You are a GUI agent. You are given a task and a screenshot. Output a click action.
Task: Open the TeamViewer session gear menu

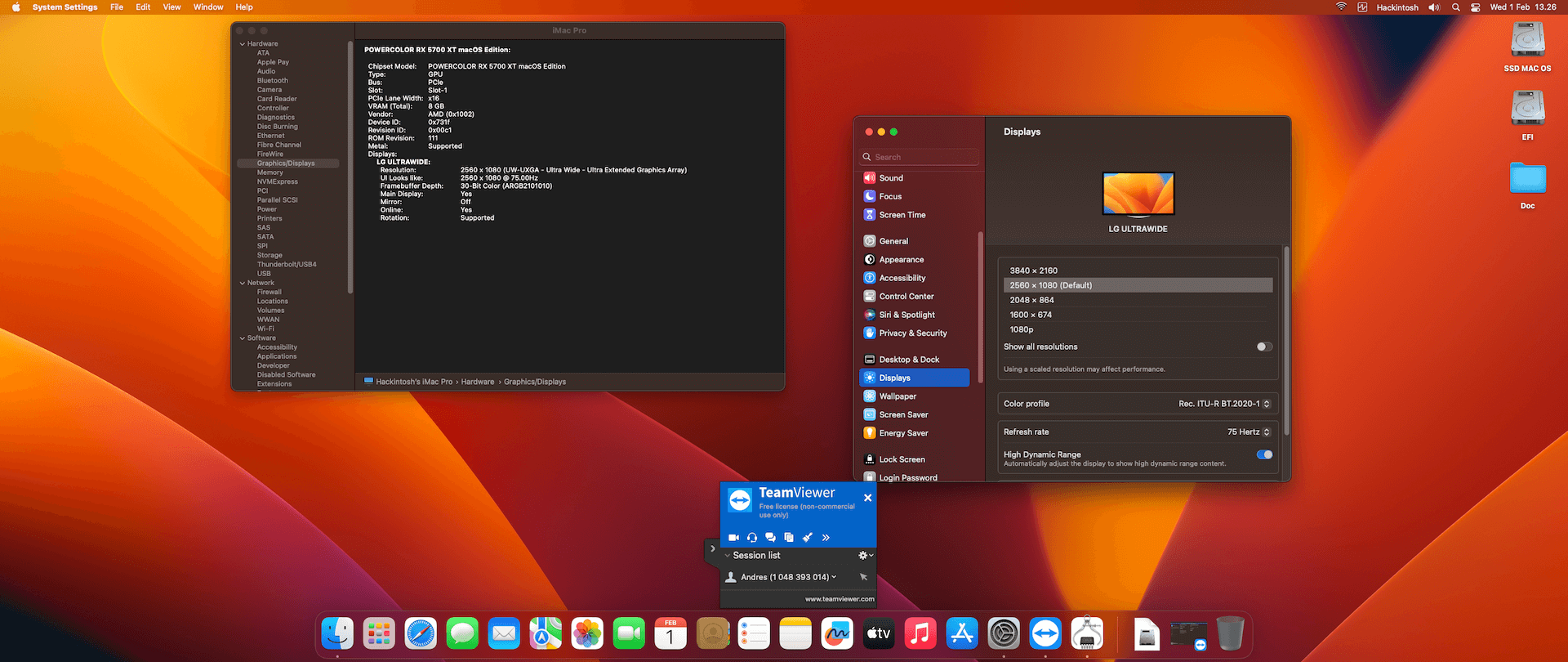865,556
